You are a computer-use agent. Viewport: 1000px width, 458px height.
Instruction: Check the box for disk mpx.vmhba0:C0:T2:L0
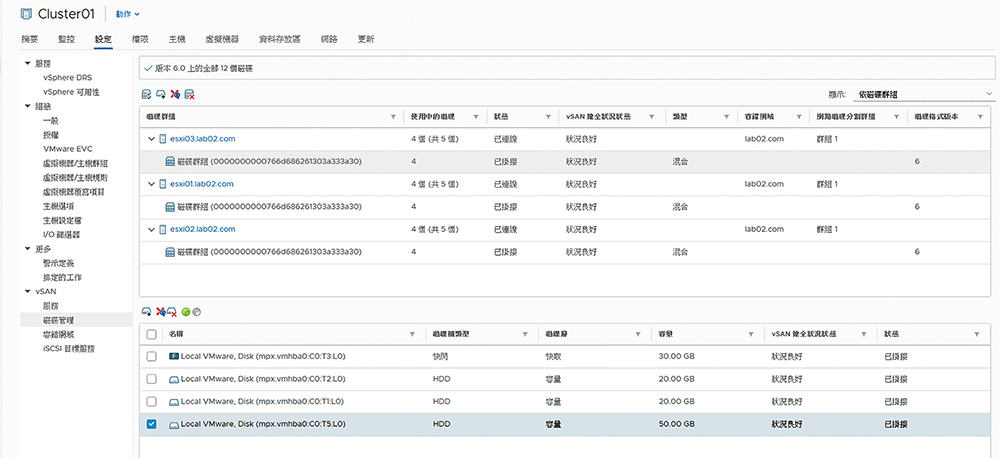[151, 379]
